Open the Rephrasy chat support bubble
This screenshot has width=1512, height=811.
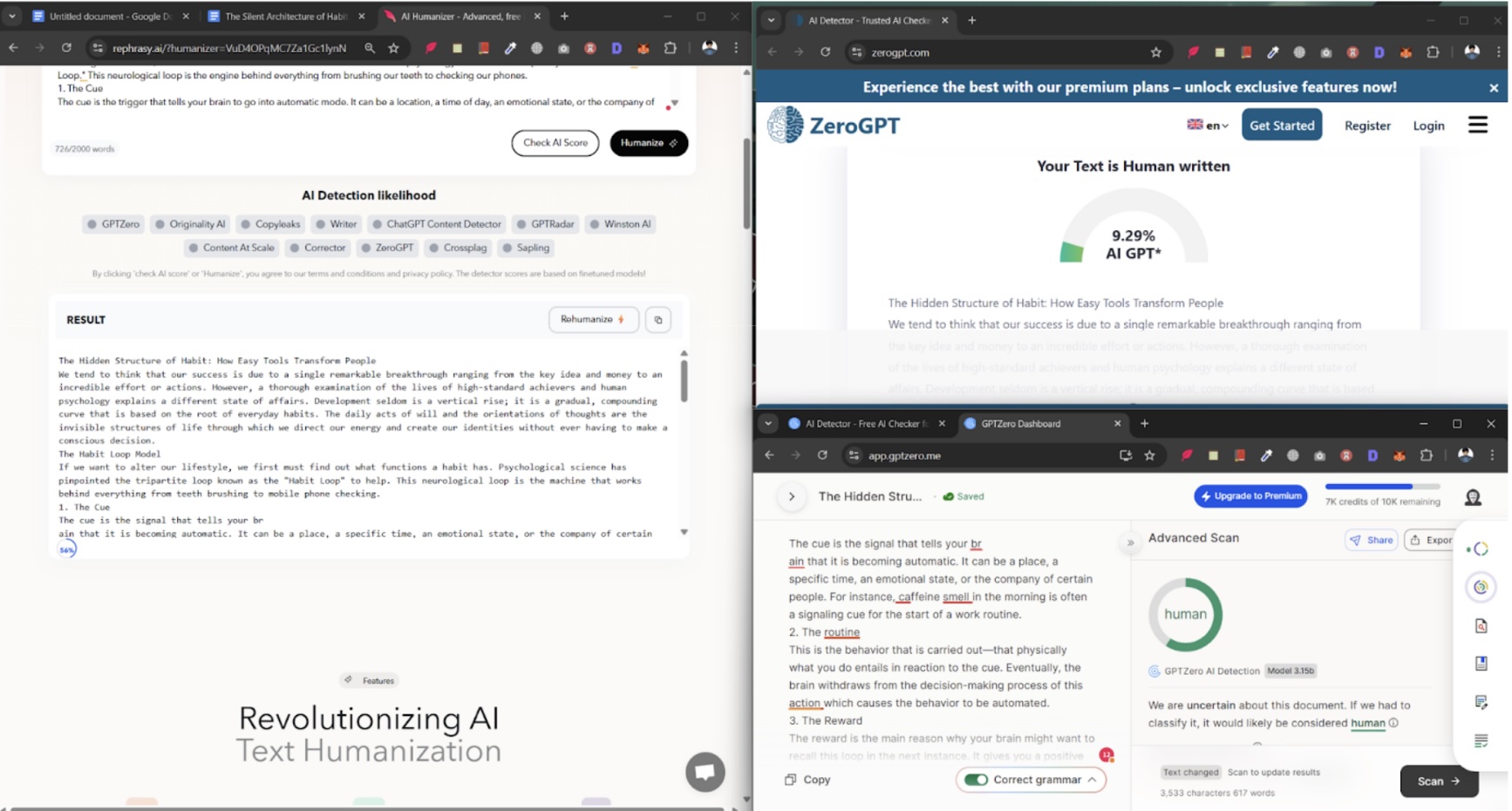[705, 772]
